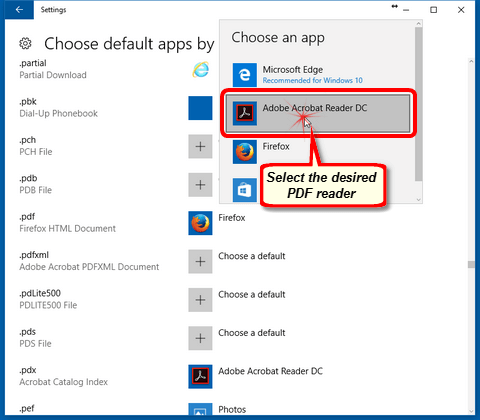This screenshot has width=480, height=420.
Task: Click the 'Dial-Up Phonebook' description
Action: pos(58,113)
